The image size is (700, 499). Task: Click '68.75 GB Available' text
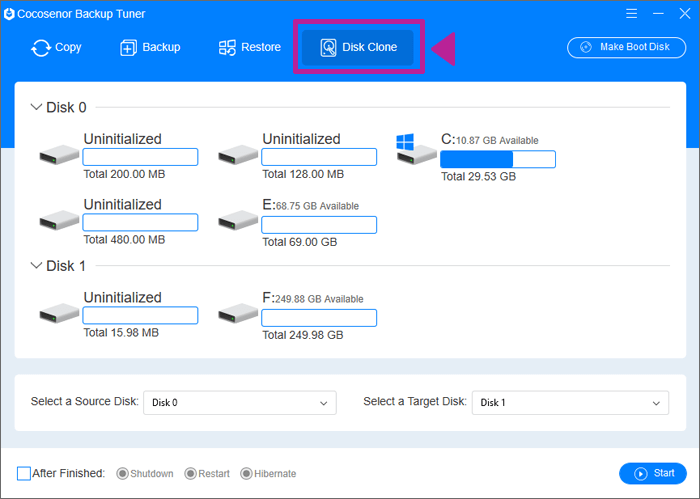point(317,206)
